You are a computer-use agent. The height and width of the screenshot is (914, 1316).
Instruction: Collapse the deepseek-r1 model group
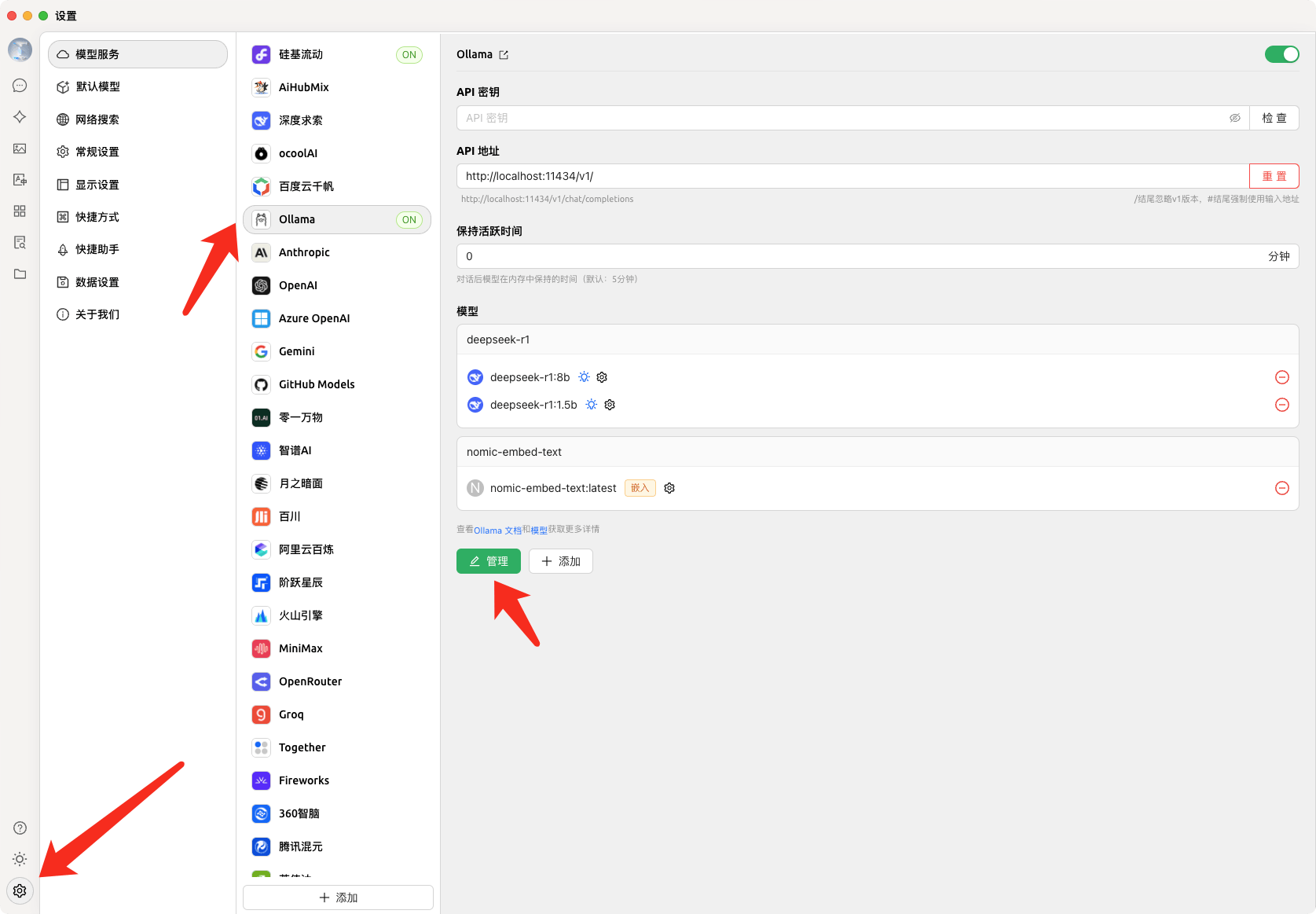pyautogui.click(x=878, y=340)
